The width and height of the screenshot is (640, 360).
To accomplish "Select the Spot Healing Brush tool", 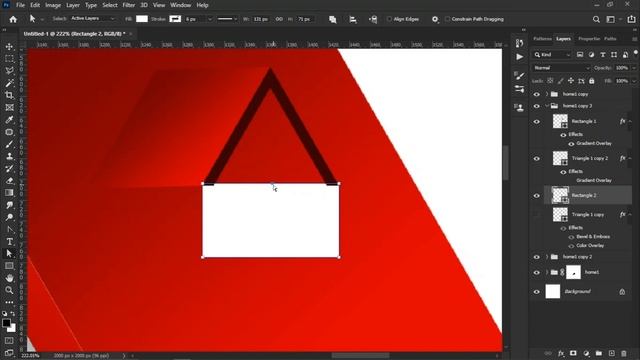I will [9, 132].
